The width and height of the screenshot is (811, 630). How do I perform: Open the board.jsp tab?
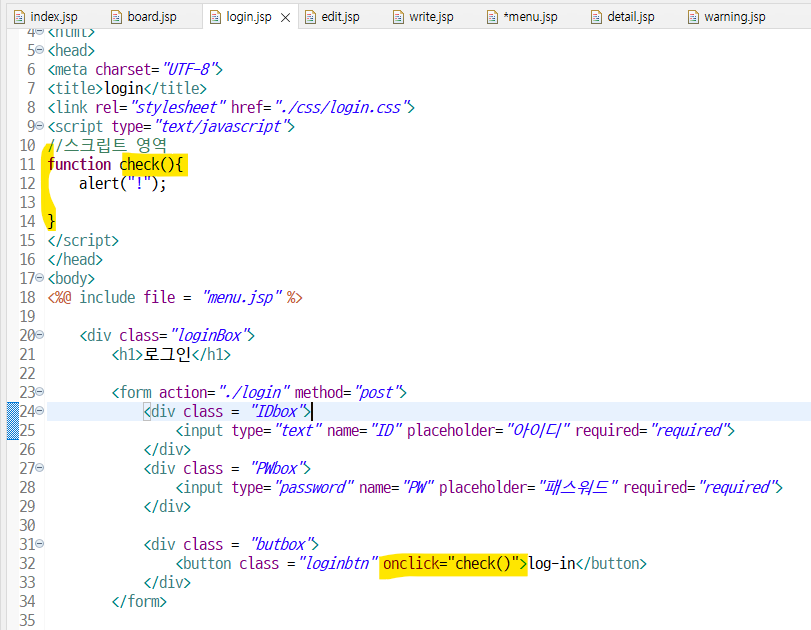[x=145, y=17]
